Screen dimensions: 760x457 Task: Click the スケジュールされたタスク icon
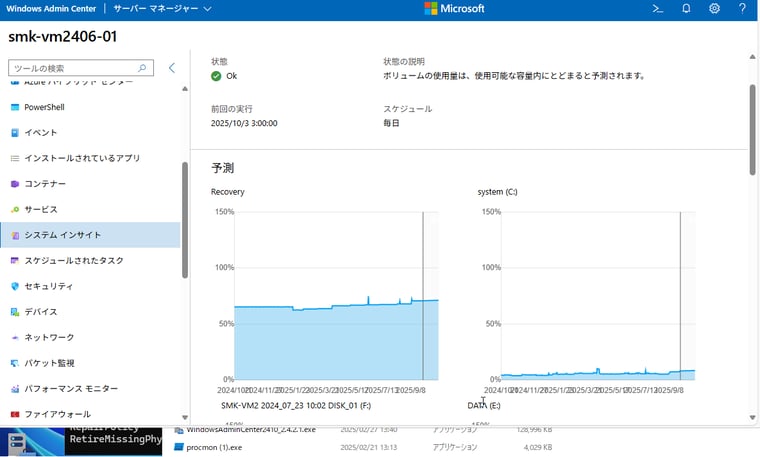coord(15,261)
